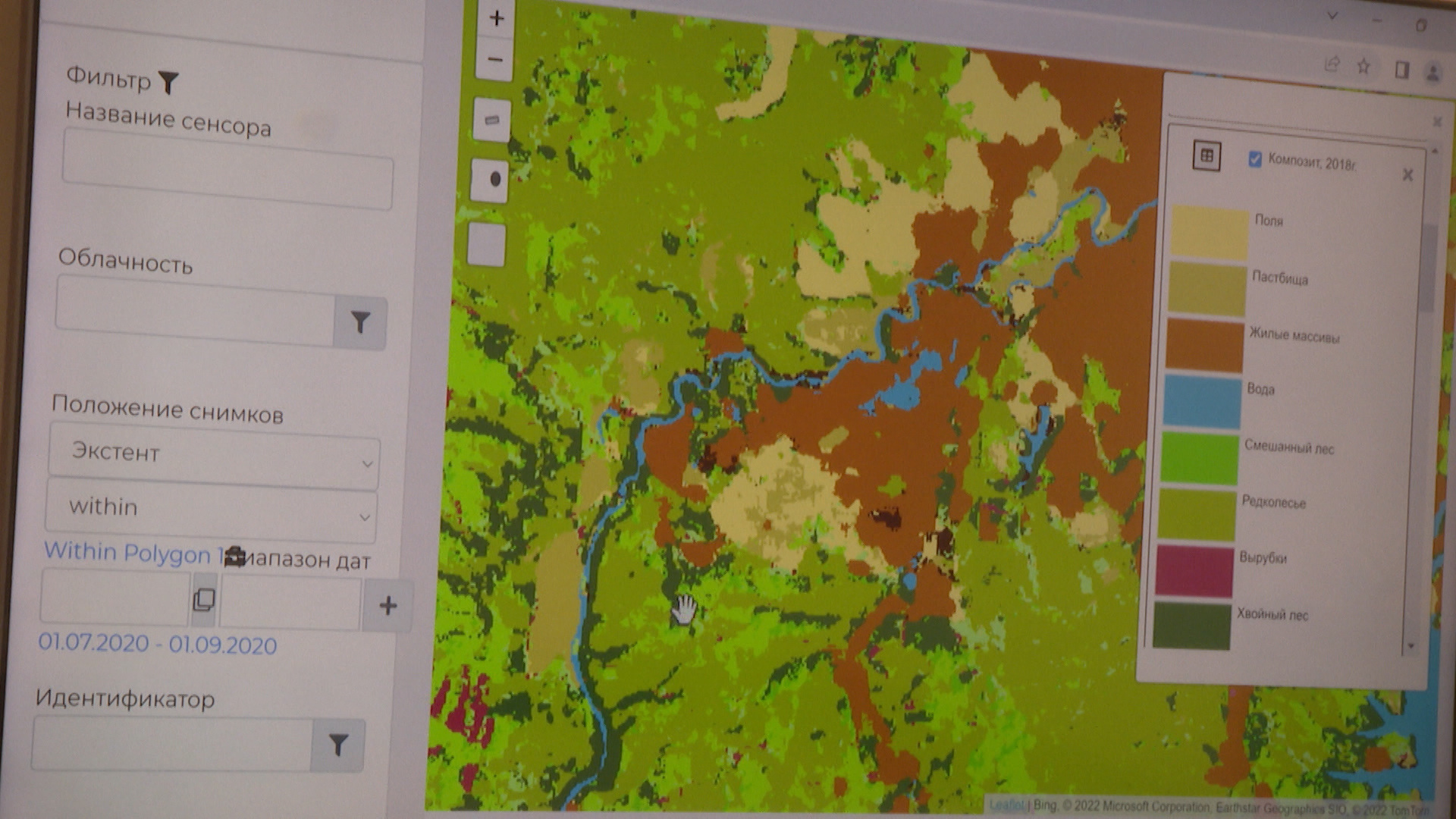Viewport: 1456px width, 819px height.
Task: Zoom out of the map
Action: click(495, 59)
